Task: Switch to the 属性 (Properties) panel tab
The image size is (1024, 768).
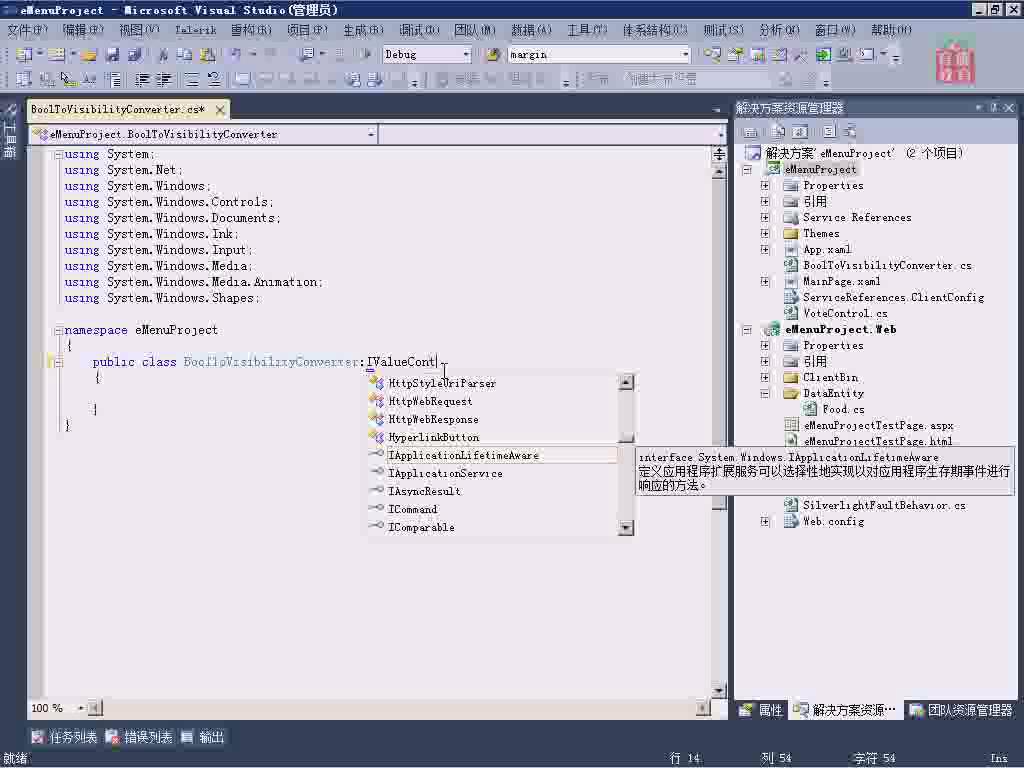Action: (761, 710)
